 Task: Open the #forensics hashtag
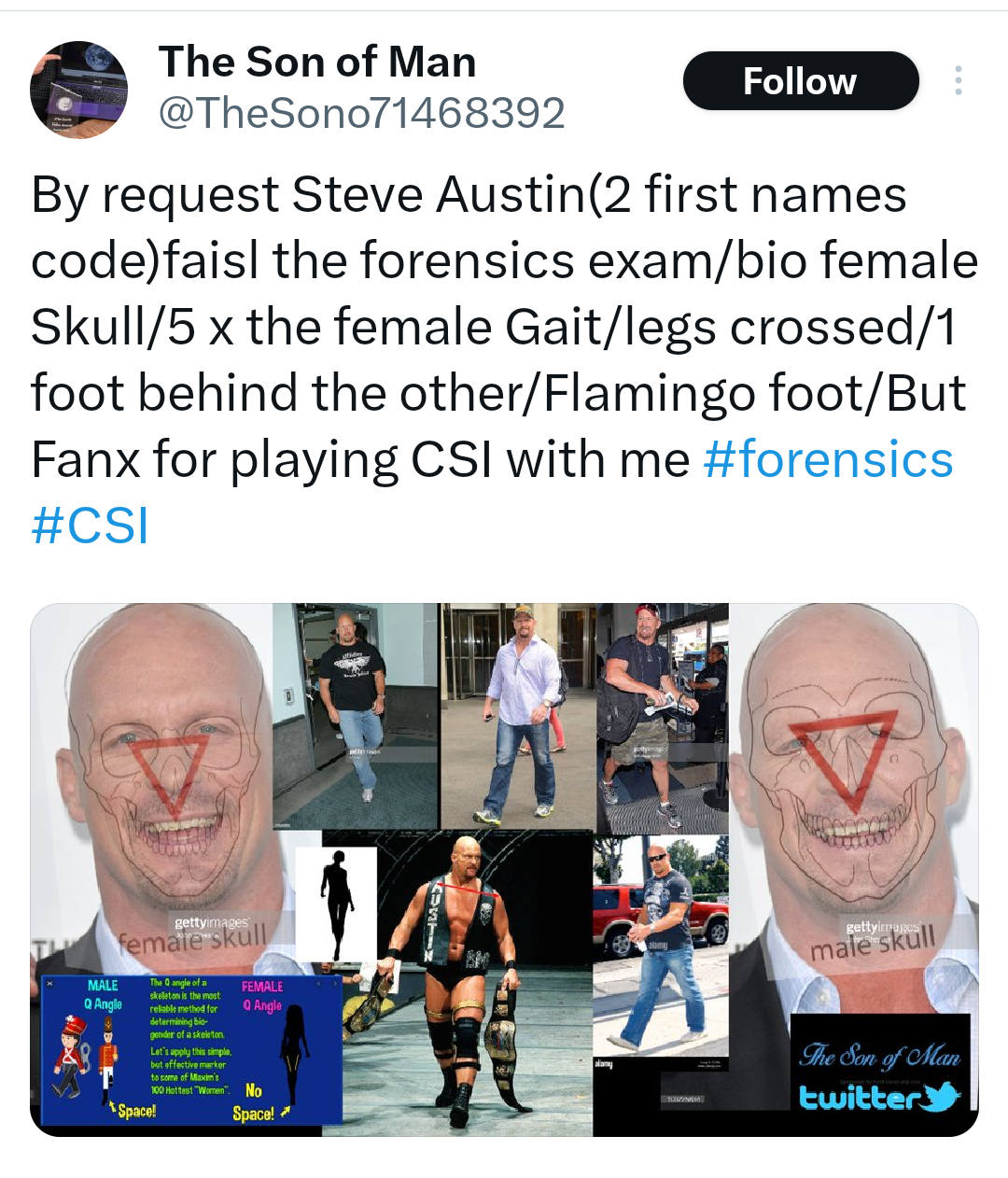pos(828,459)
